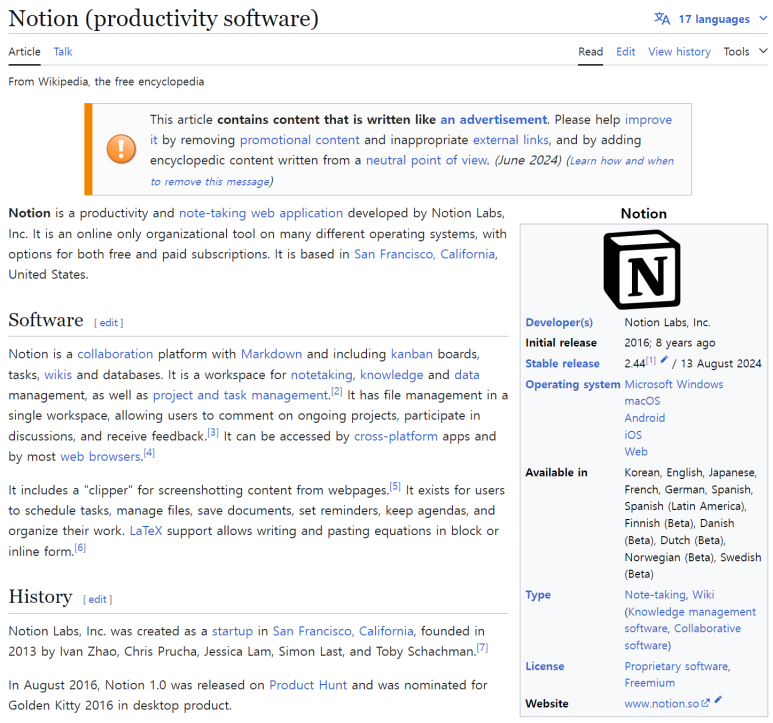Open the Freemium link
Viewport: 773px width, 723px height.
pyautogui.click(x=650, y=683)
